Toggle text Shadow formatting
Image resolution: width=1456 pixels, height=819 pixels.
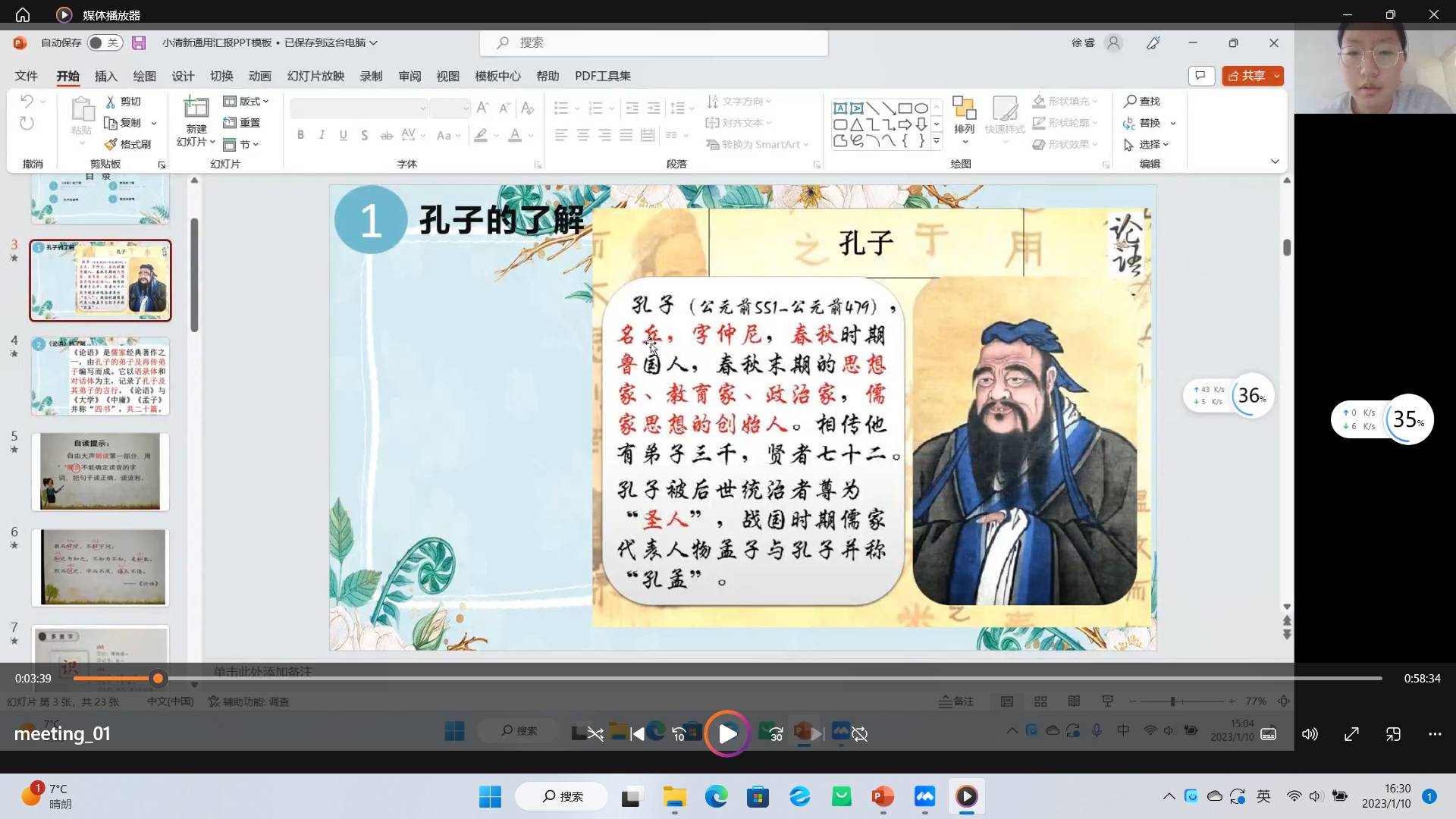click(365, 135)
